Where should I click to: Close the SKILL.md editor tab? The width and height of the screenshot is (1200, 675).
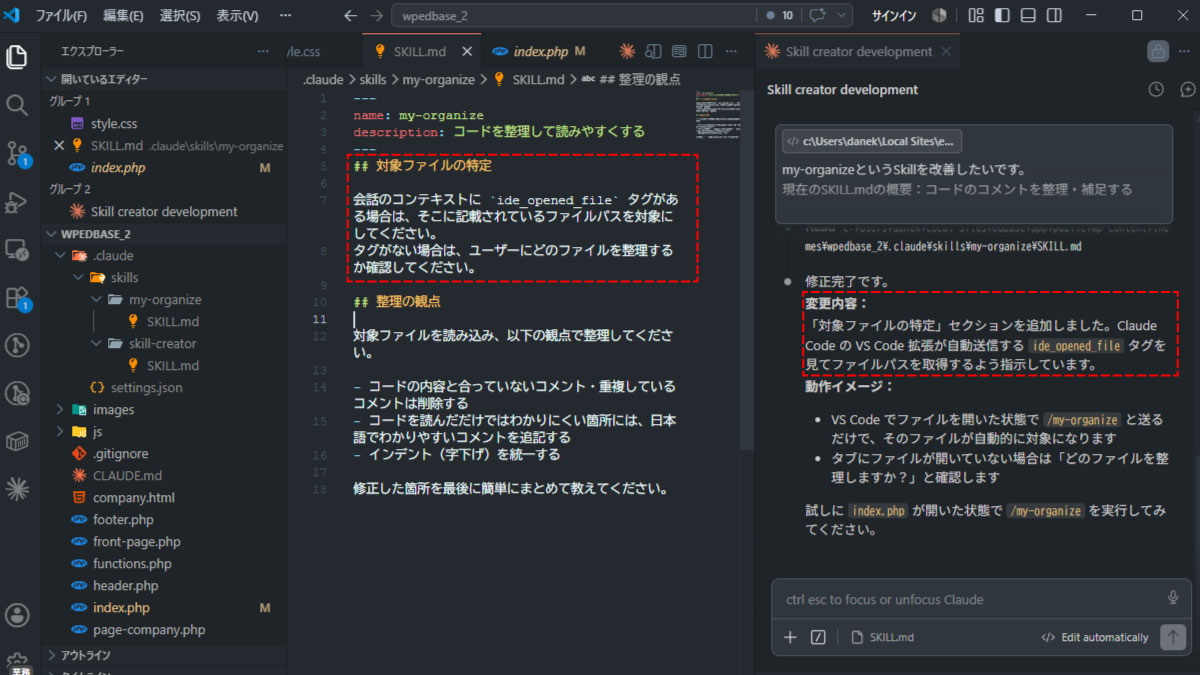pos(467,51)
